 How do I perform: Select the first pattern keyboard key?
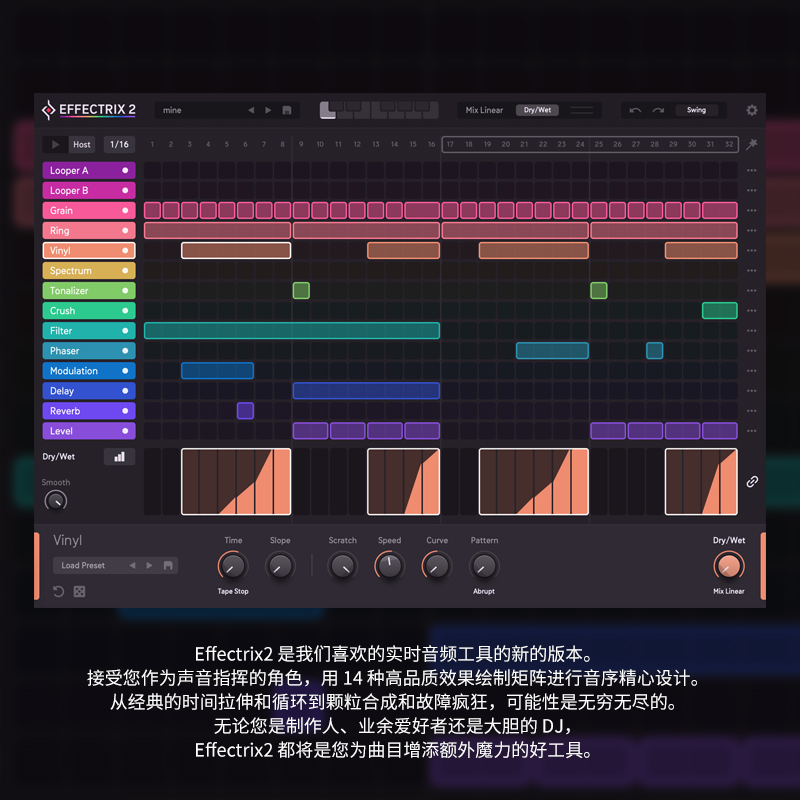tap(328, 111)
